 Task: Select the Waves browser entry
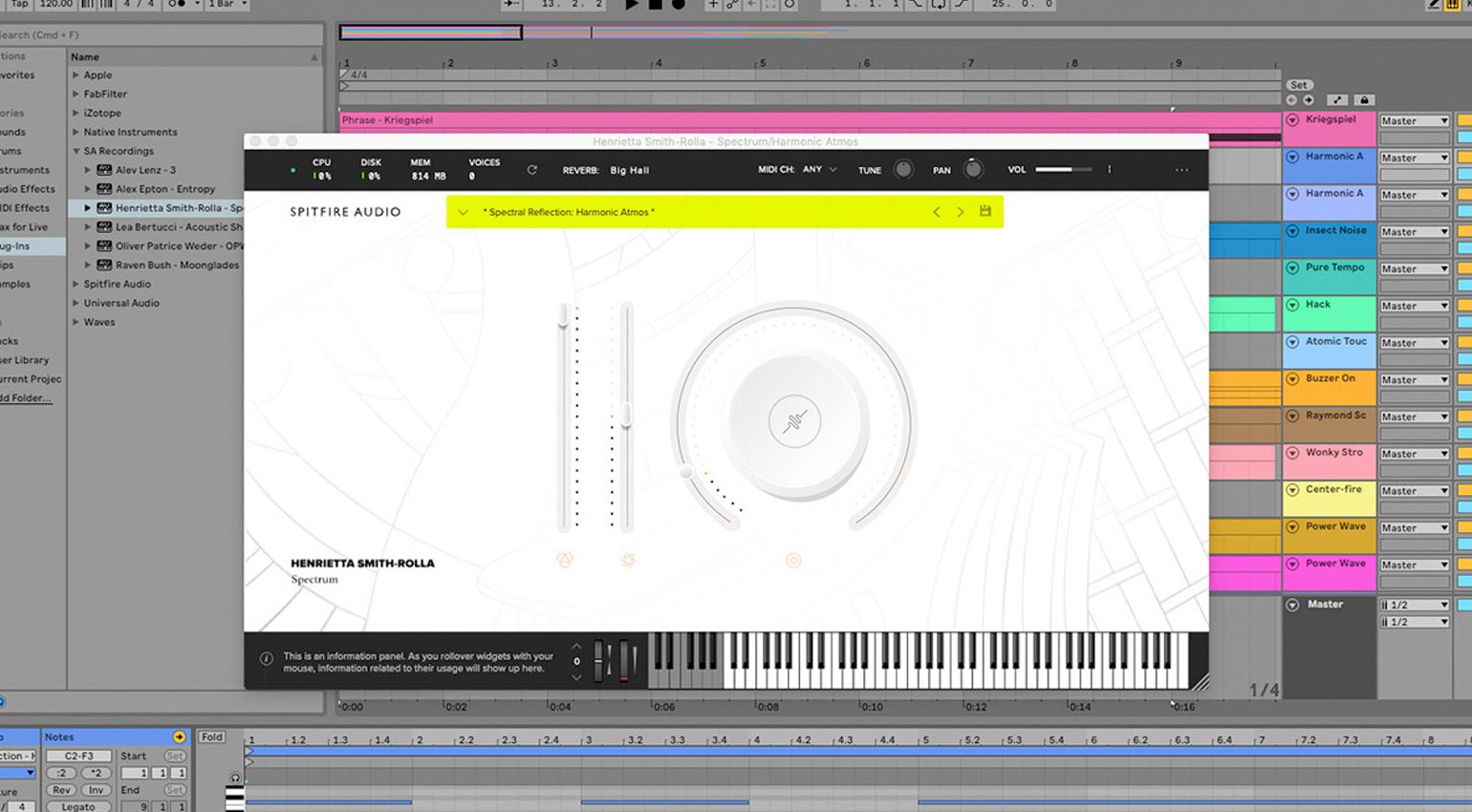click(99, 322)
